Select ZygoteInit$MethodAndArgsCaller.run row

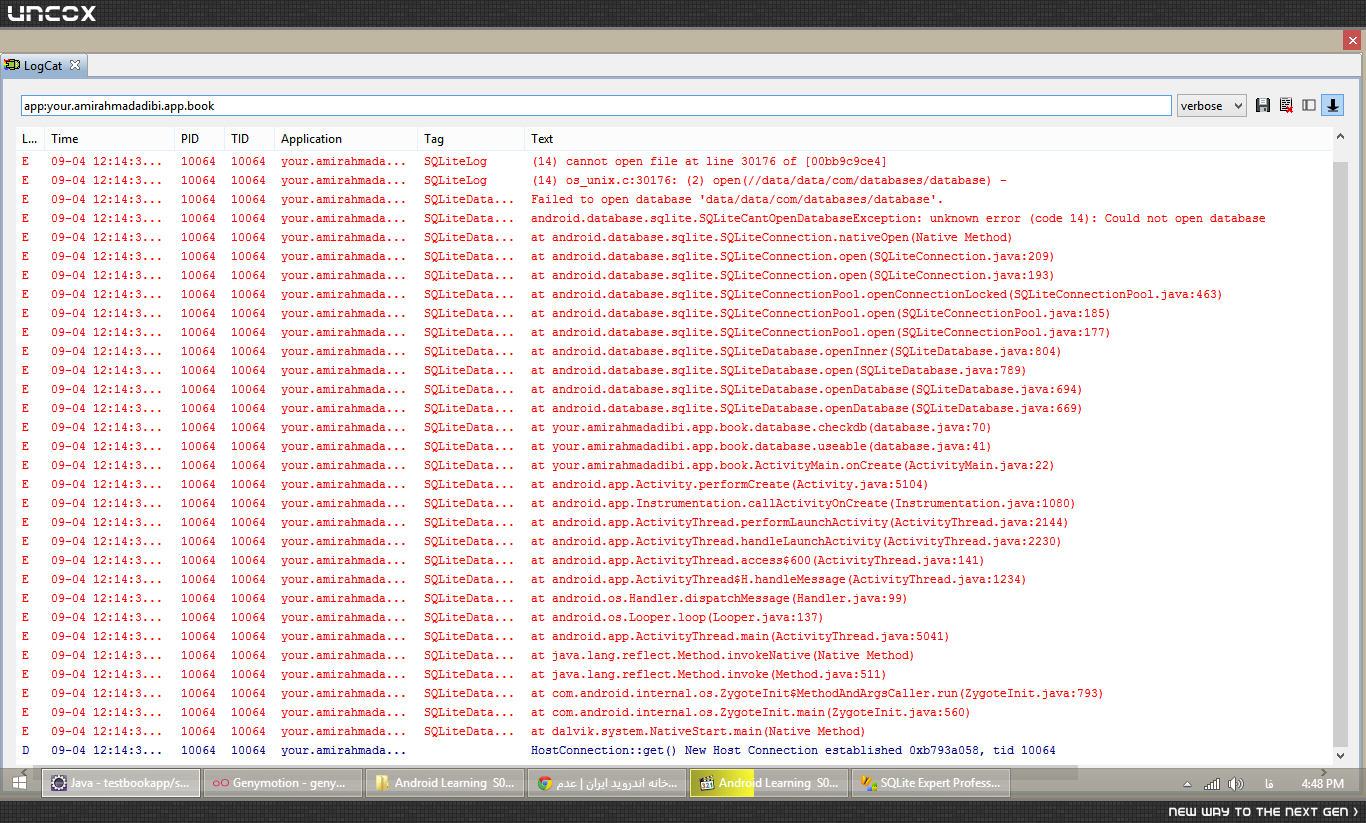coord(675,693)
